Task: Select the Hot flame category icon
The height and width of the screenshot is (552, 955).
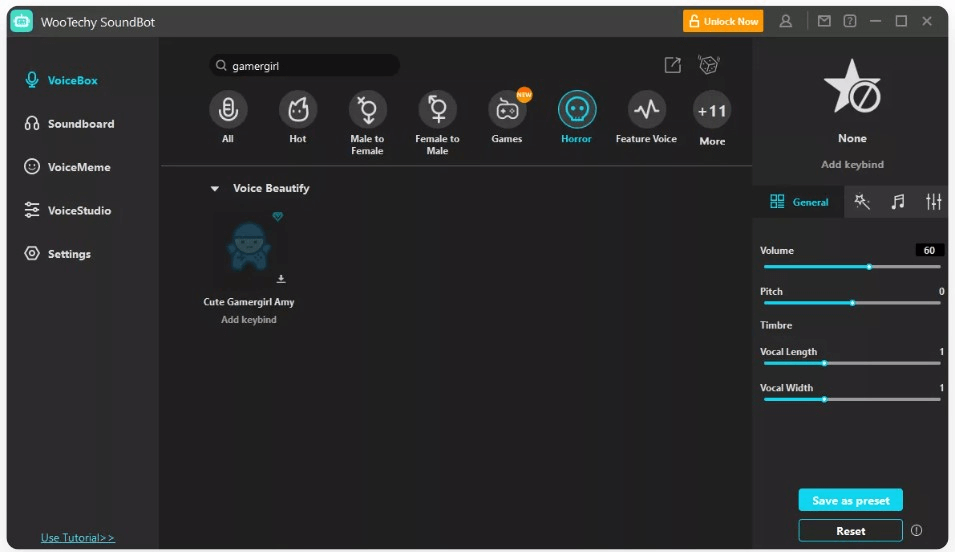Action: pos(298,109)
